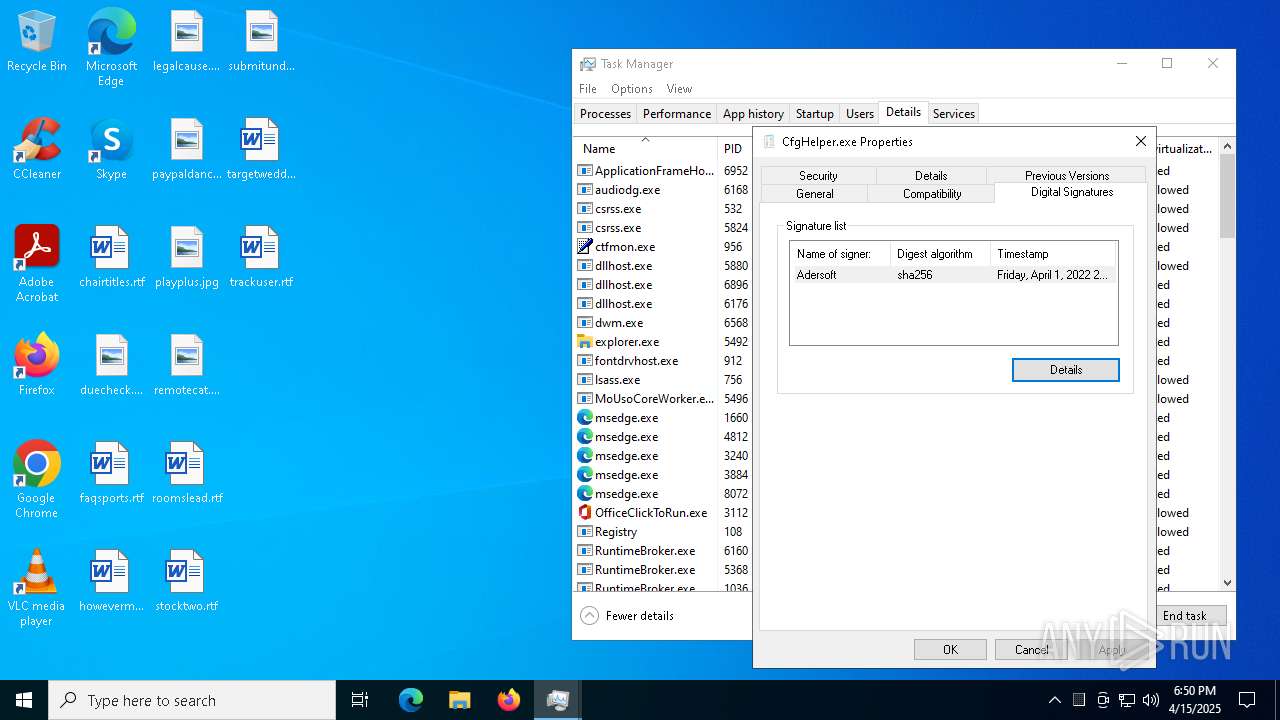Click the Windows Start button
Image resolution: width=1280 pixels, height=720 pixels.
24,700
